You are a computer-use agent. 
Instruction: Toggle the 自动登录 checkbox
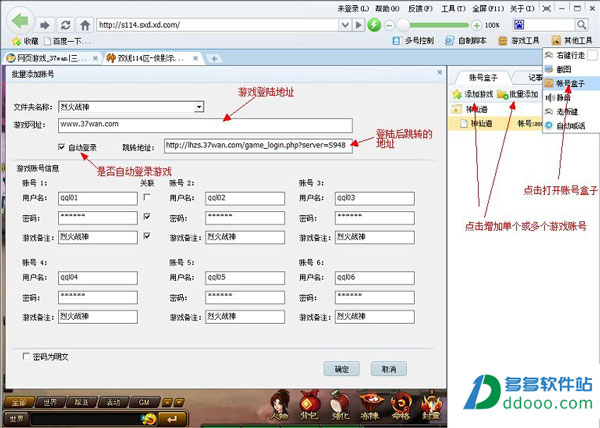coord(62,147)
